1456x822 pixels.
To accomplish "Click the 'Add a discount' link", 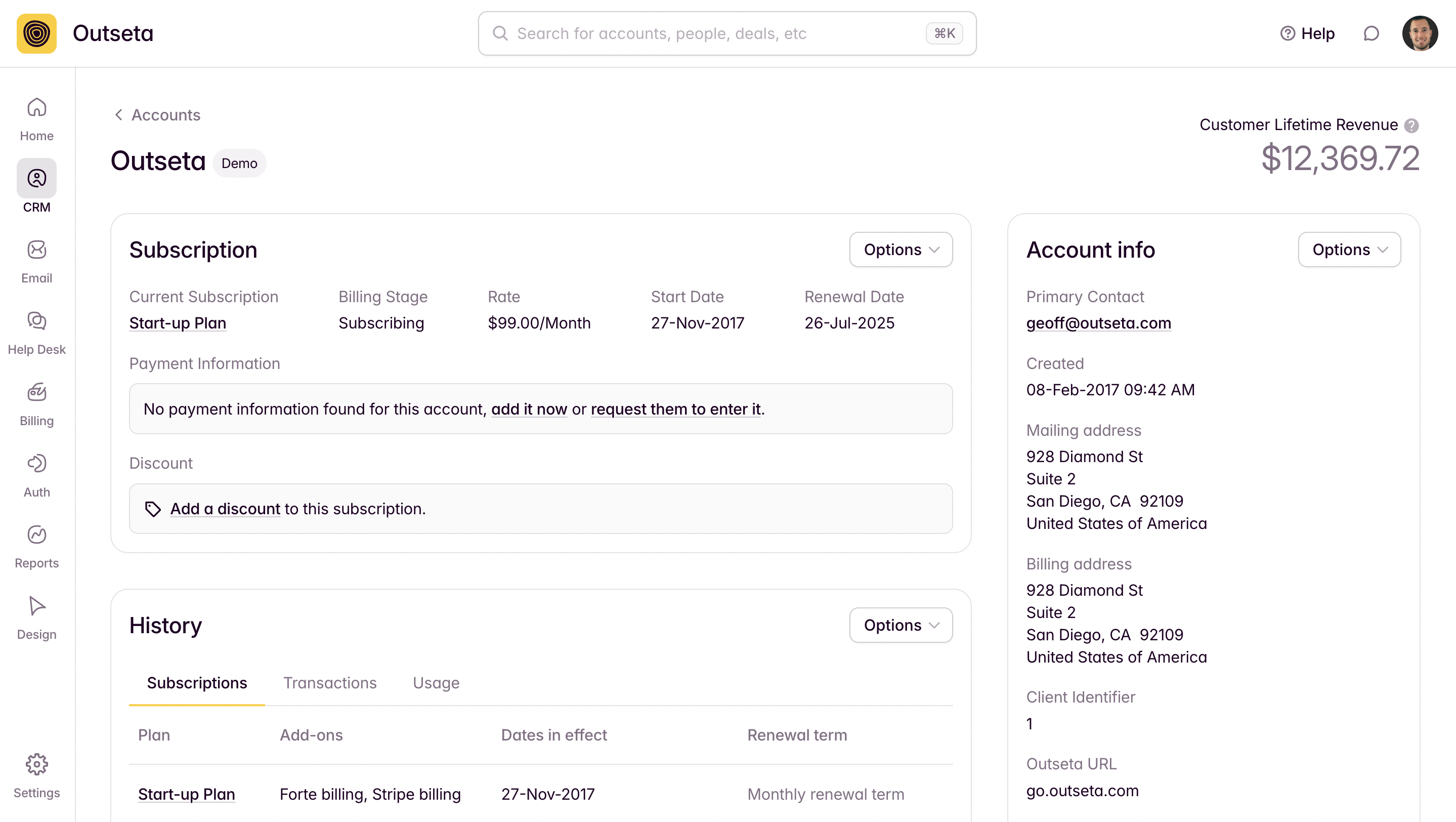I will click(225, 509).
